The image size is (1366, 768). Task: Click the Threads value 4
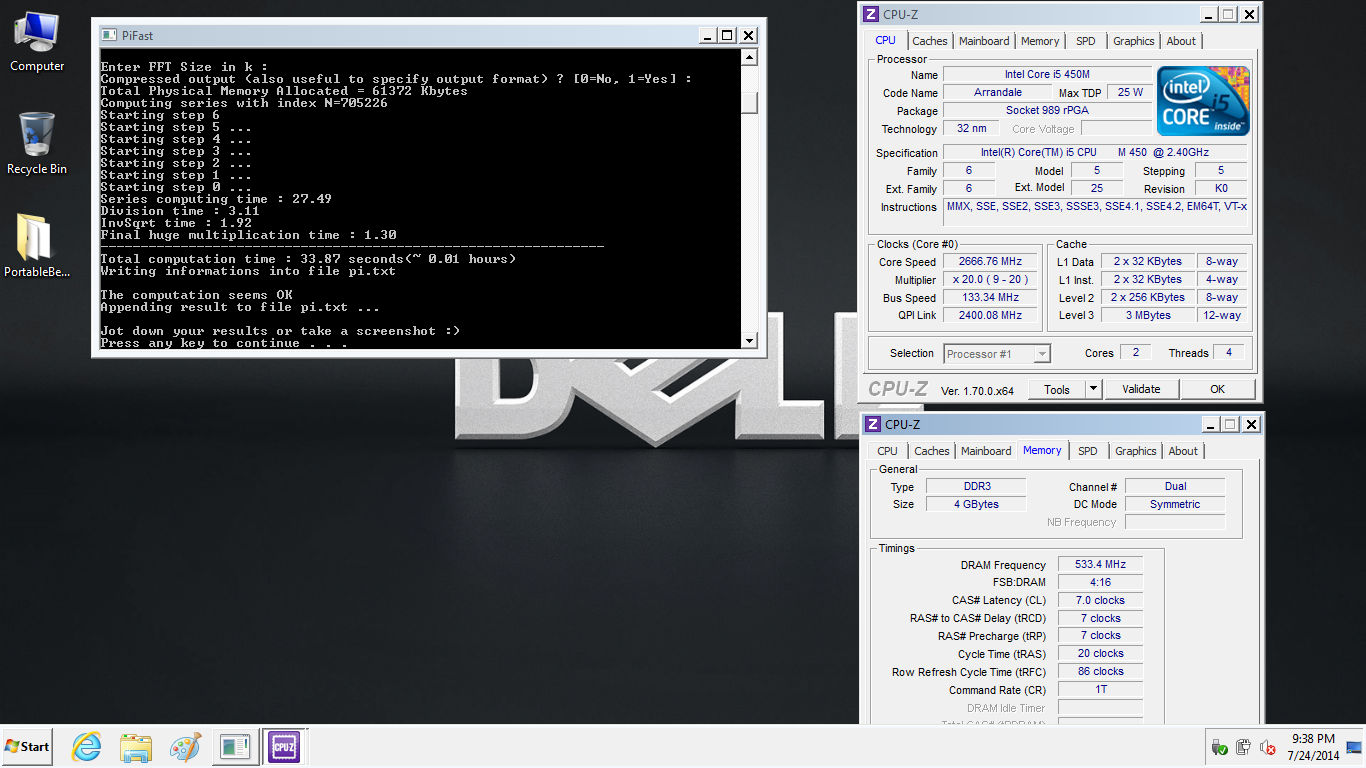coord(1229,352)
